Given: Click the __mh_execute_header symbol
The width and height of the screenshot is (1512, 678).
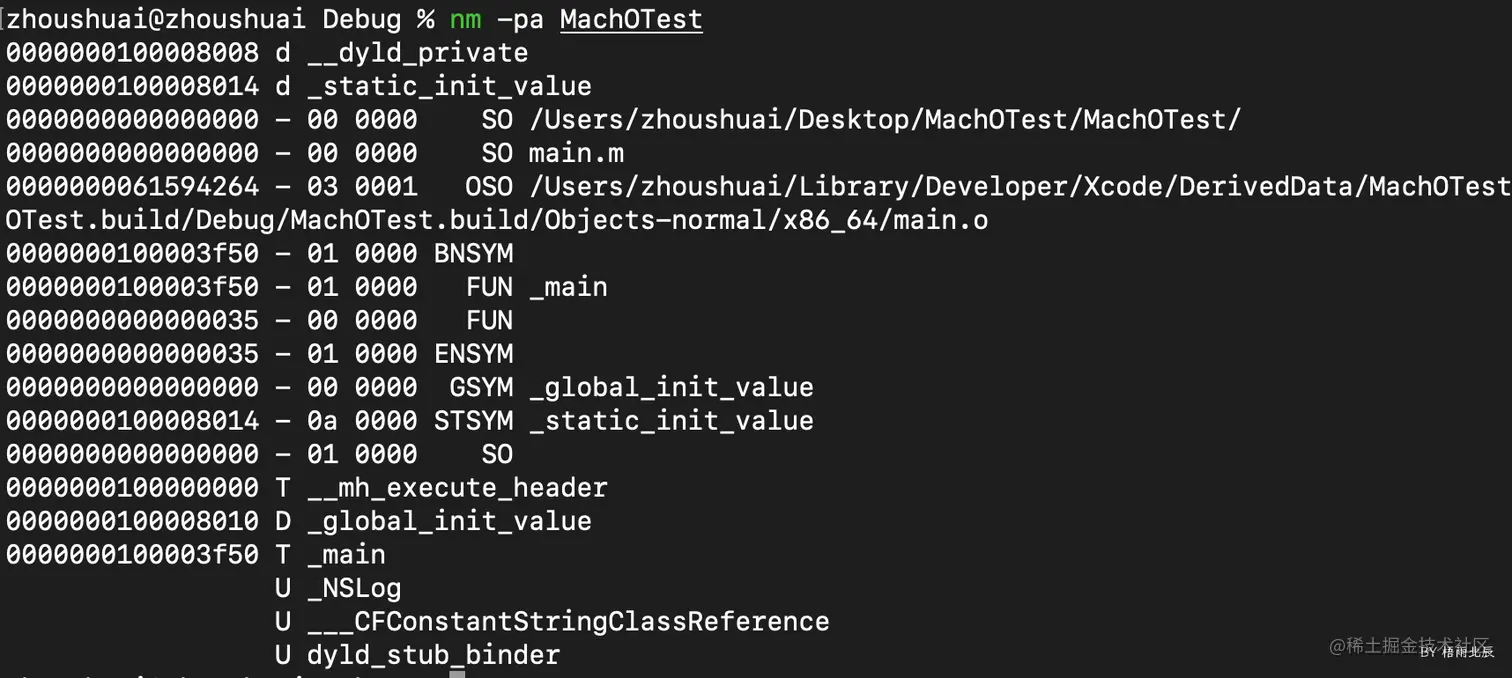Looking at the screenshot, I should coord(458,488).
